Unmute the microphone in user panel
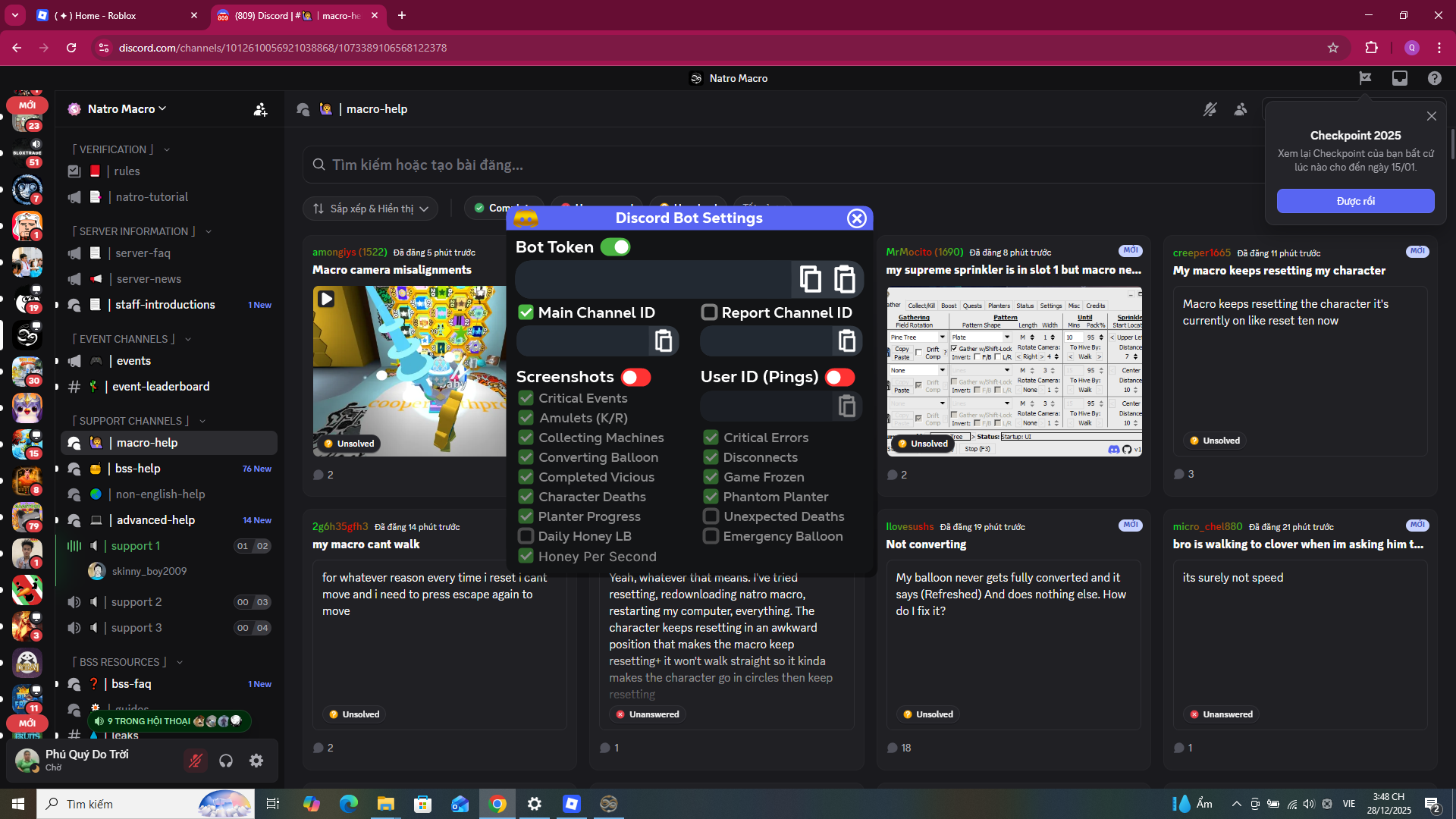 [196, 761]
